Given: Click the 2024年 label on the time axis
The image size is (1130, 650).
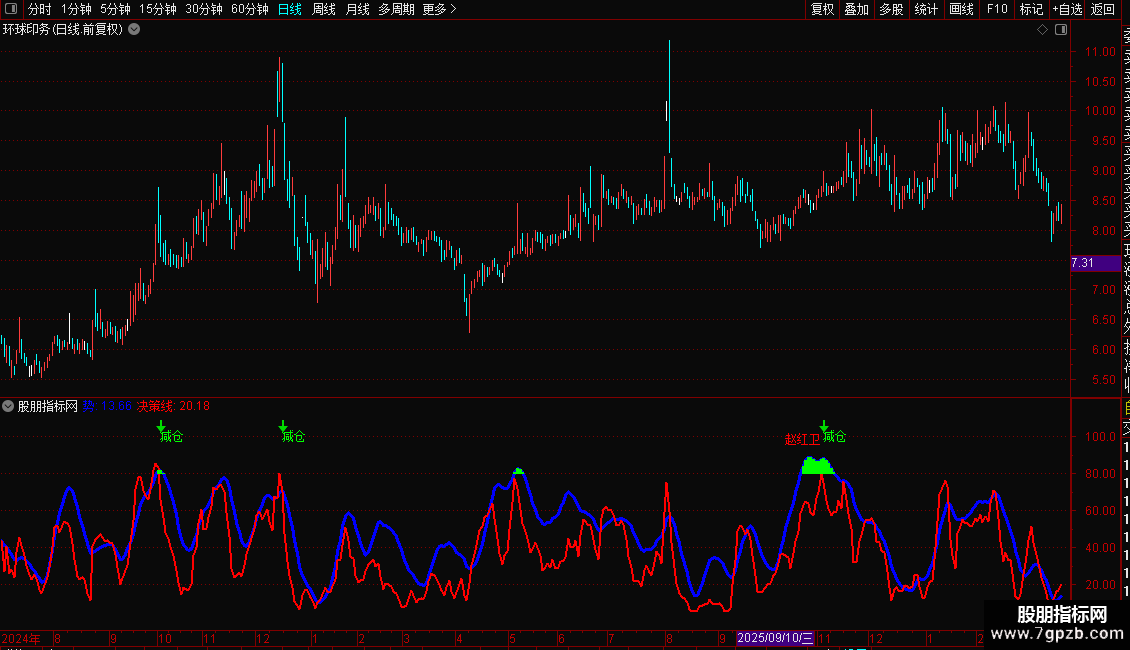Looking at the screenshot, I should pyautogui.click(x=21, y=638).
